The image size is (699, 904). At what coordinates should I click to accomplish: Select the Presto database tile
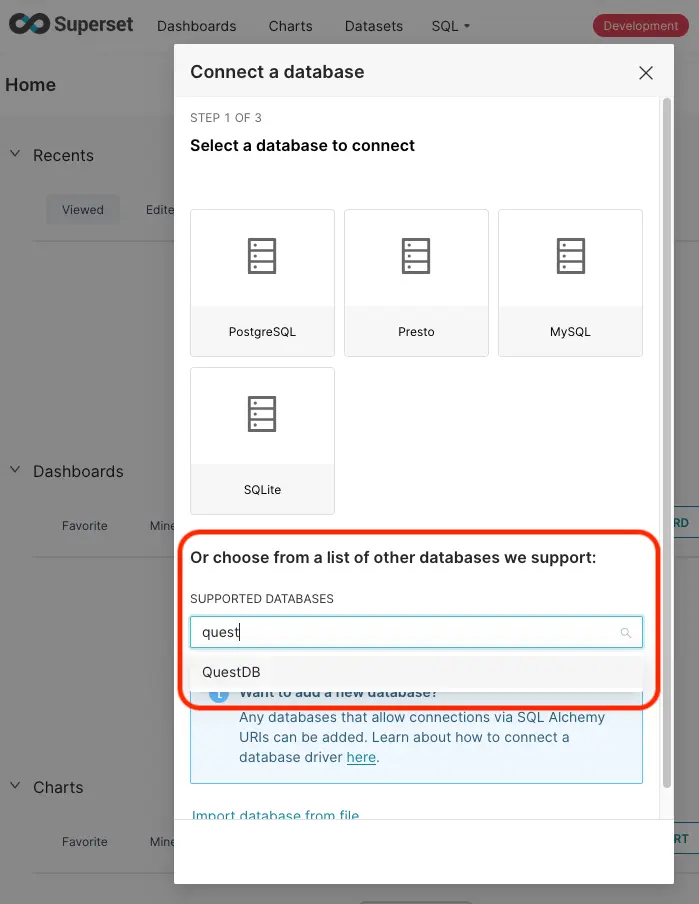(416, 283)
